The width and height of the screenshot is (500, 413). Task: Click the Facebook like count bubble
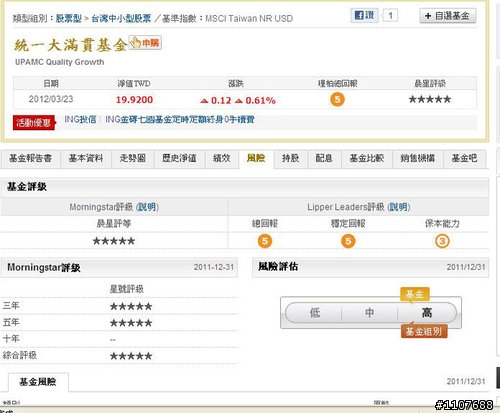coord(390,15)
